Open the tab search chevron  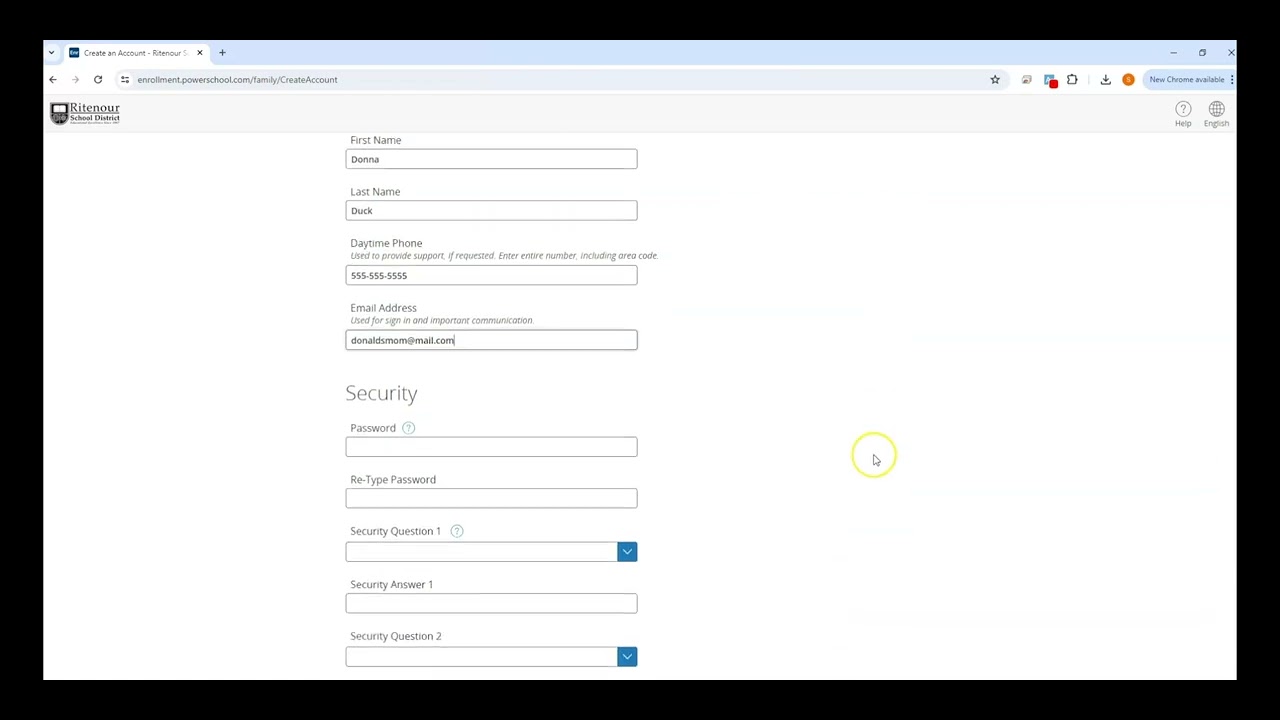51,53
